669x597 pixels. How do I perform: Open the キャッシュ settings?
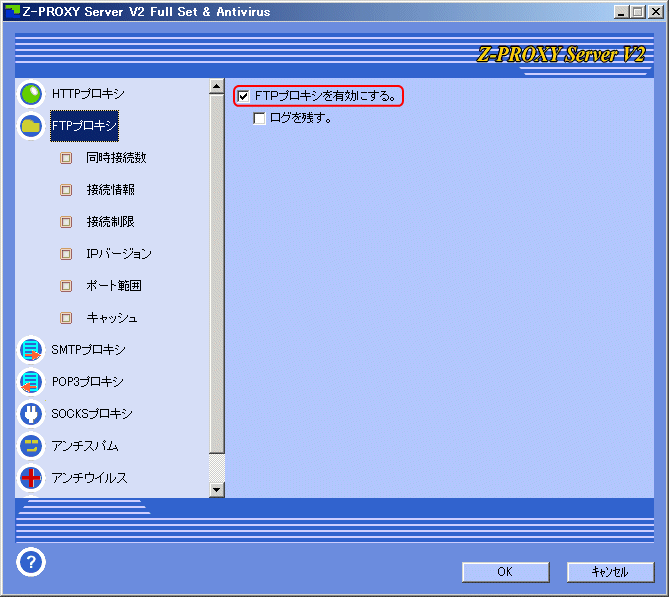click(x=112, y=318)
